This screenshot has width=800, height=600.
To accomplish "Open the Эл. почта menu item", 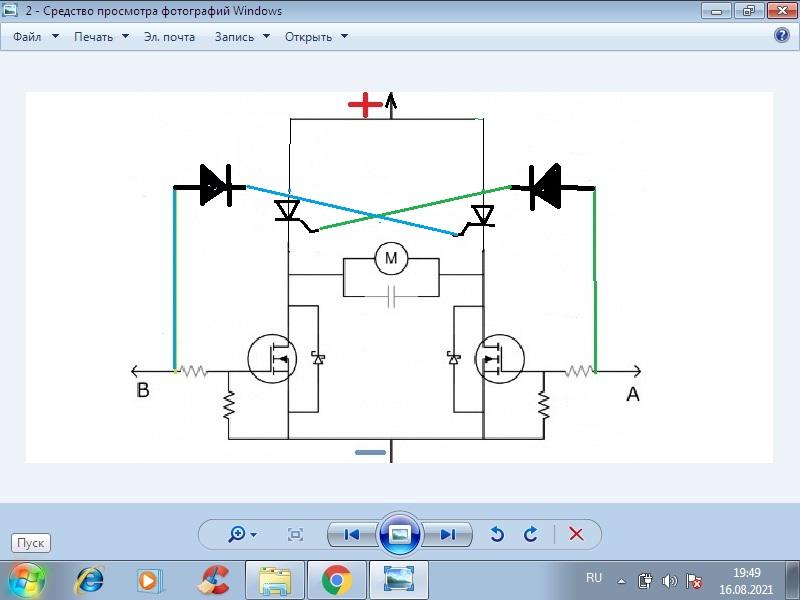I will 169,37.
